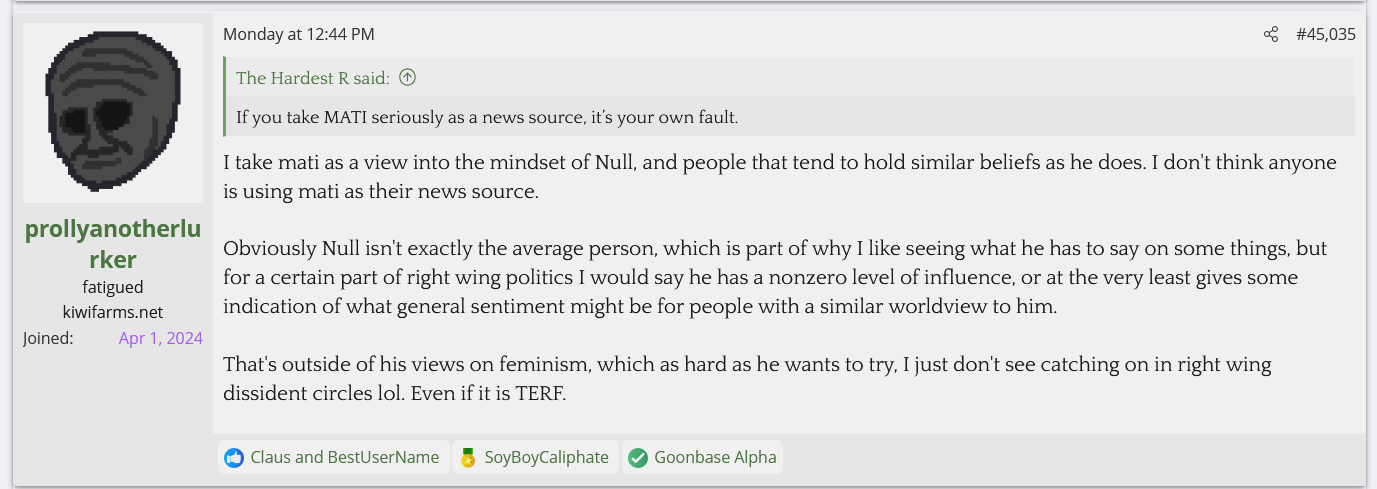Click the kiwifarms.net label under username
The height and width of the screenshot is (489, 1377).
click(x=113, y=312)
